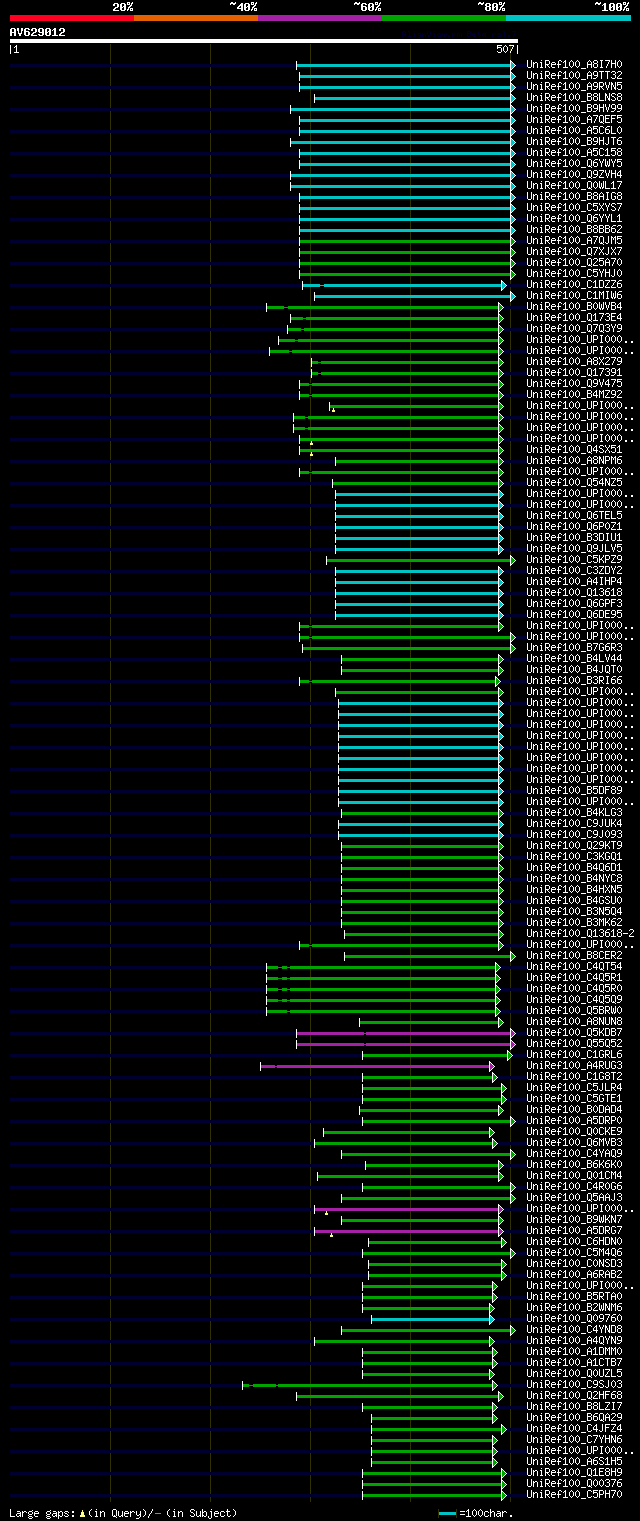Click hit label UniRef100_Q173E4
The height and width of the screenshot is (1521, 640).
(x=574, y=318)
